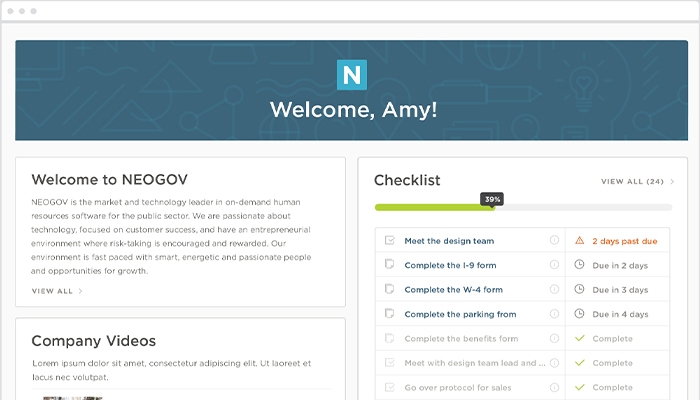Open Meet the design team task
700x400 pixels.
pos(449,241)
